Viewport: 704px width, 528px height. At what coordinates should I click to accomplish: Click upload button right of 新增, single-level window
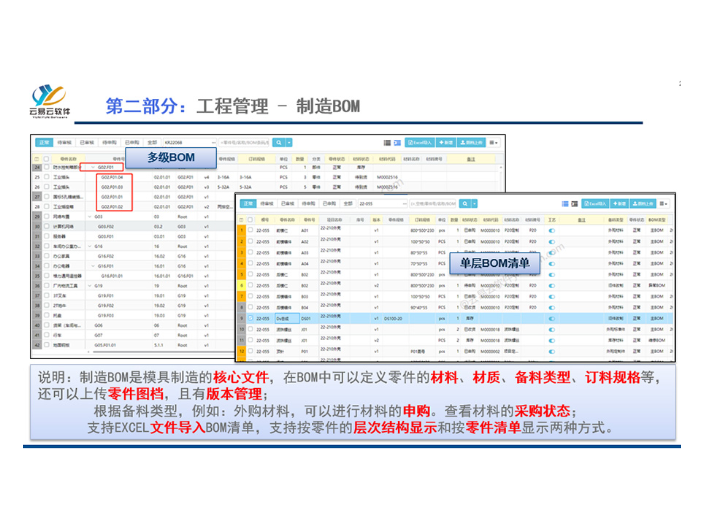643,204
